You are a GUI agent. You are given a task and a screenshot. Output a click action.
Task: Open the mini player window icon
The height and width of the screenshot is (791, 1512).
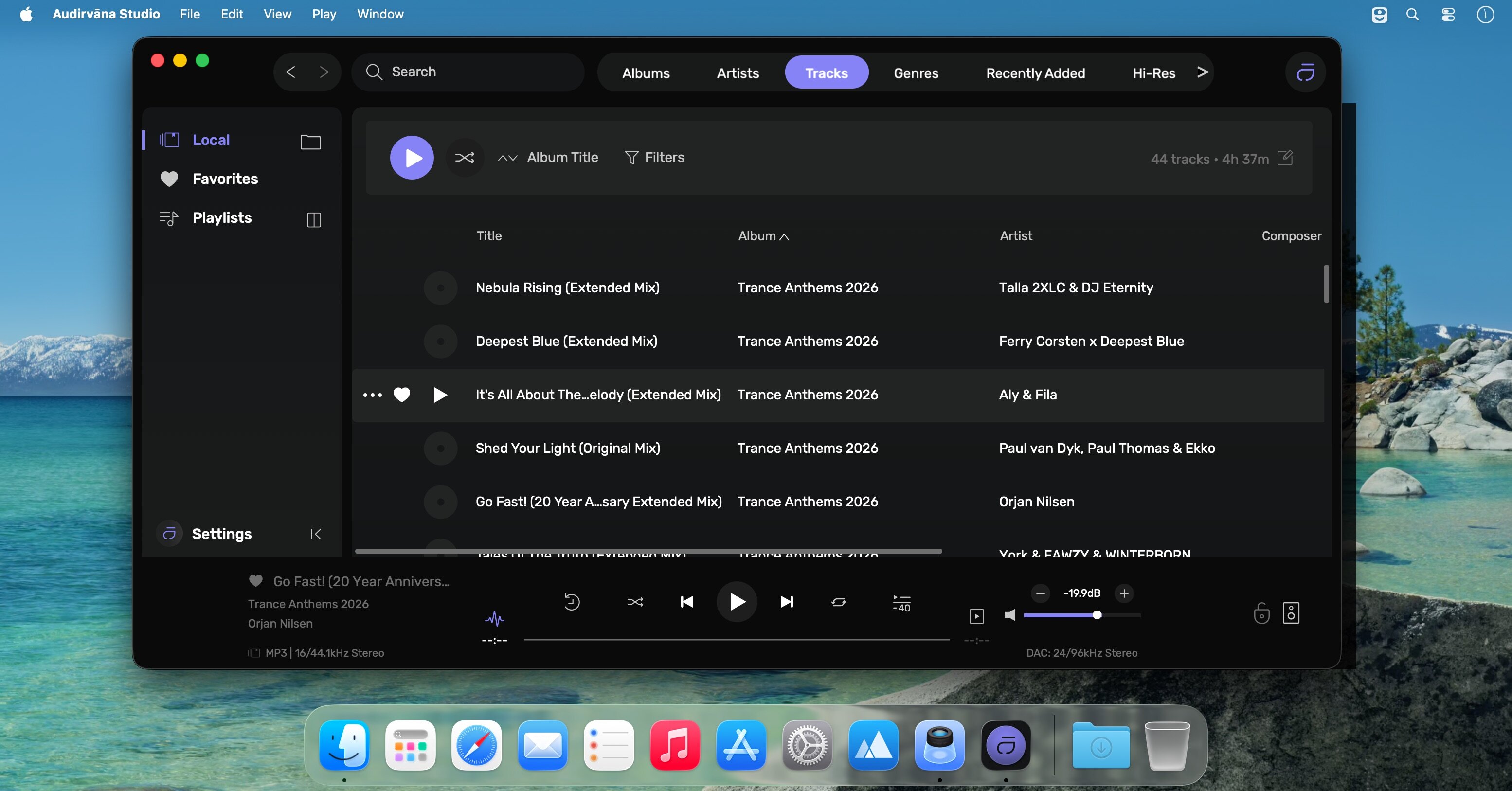click(976, 616)
